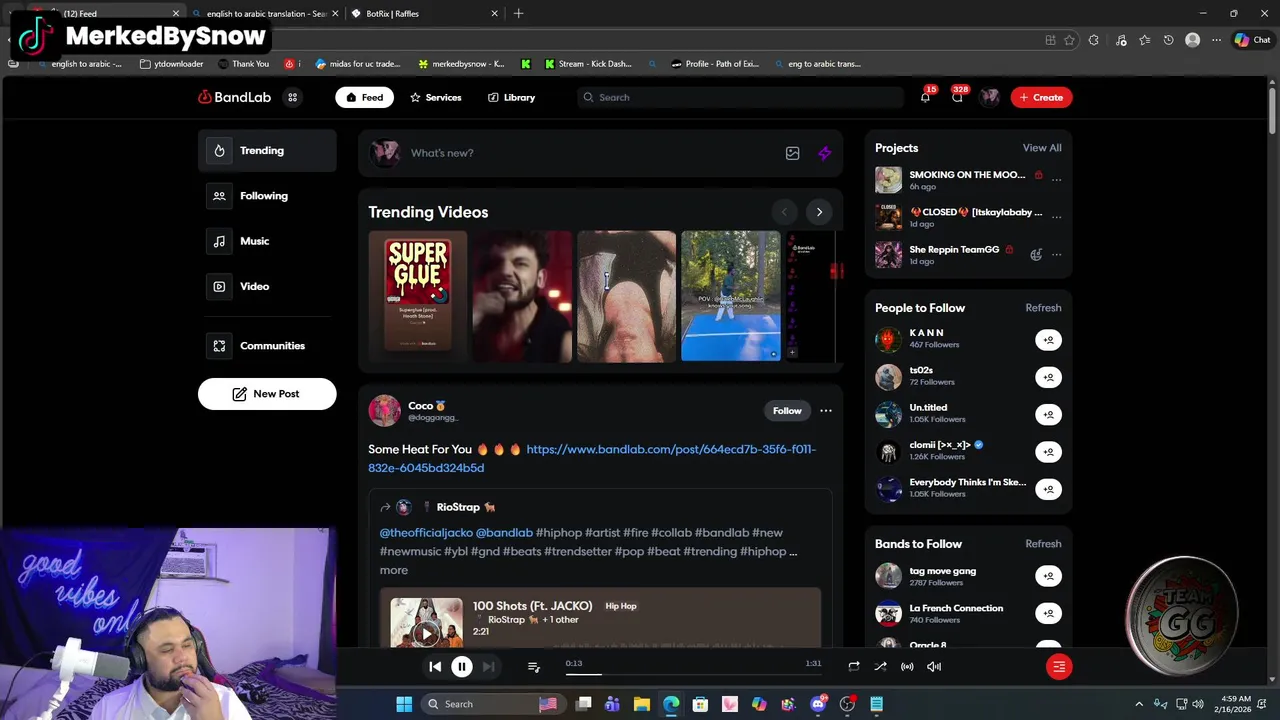This screenshot has width=1280, height=720.
Task: Toggle repeat in the player
Action: (853, 667)
